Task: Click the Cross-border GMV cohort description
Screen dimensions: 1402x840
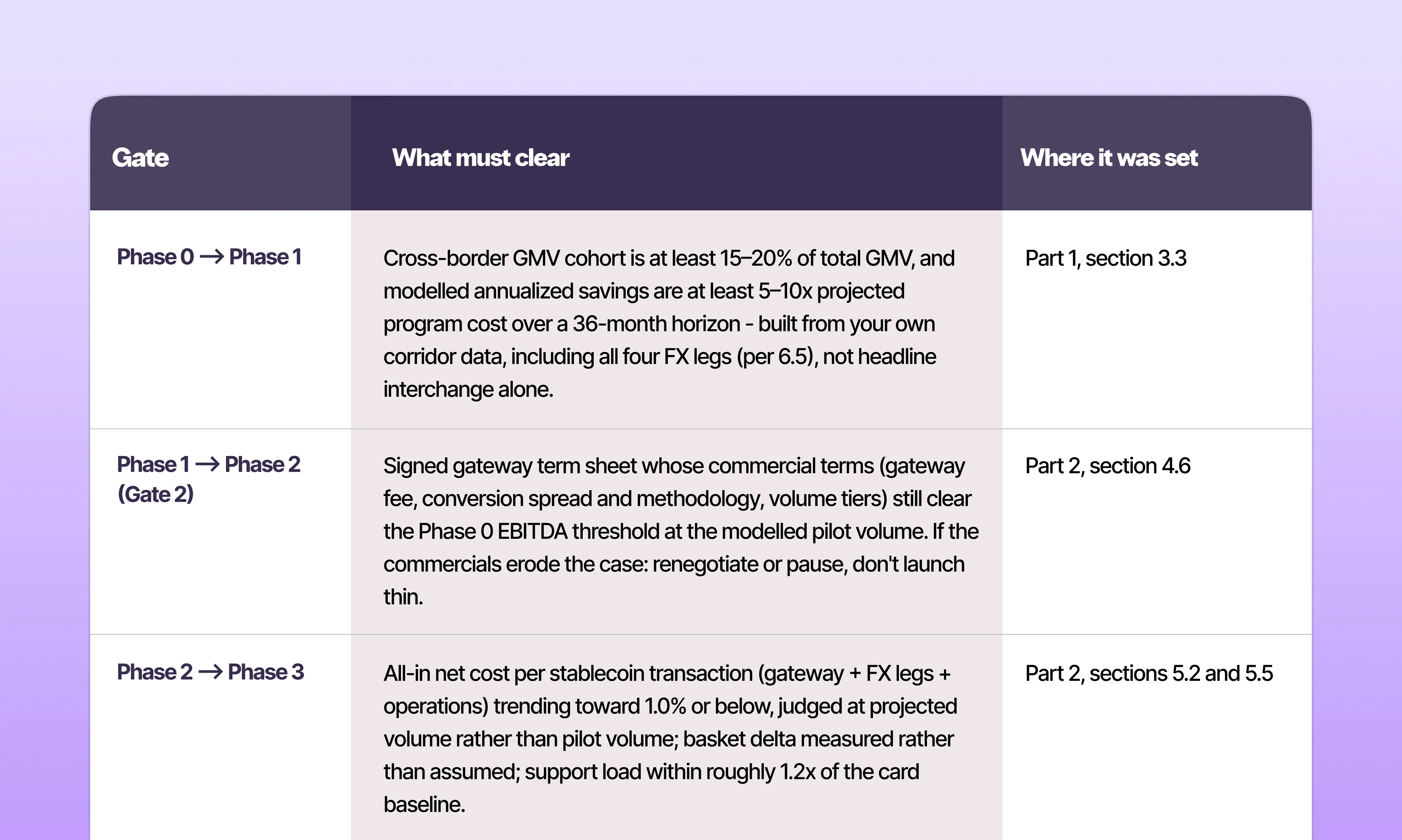Action: tap(669, 324)
